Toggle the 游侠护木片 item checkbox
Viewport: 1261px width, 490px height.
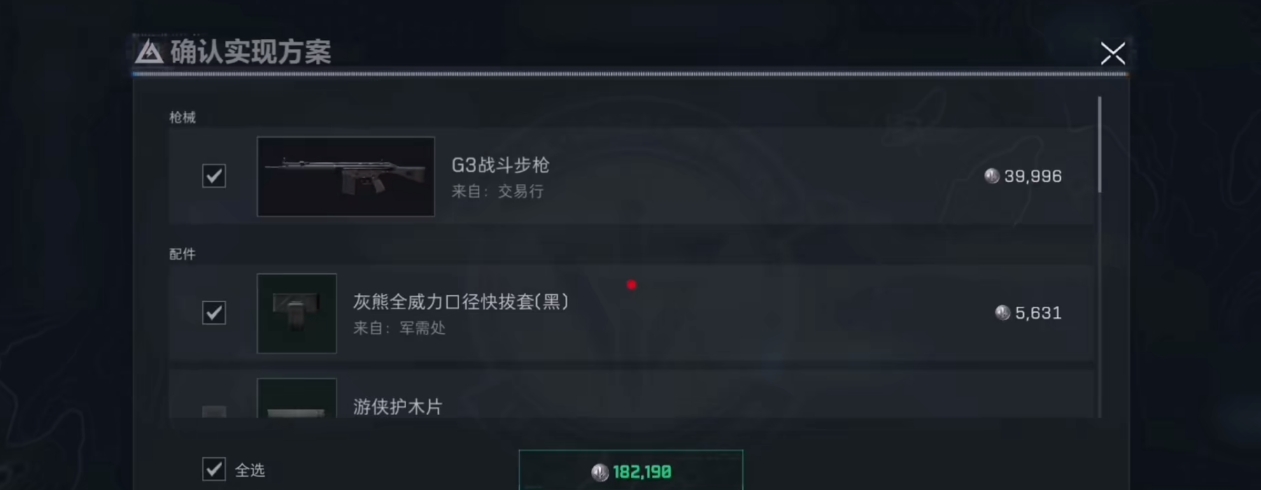tap(214, 411)
